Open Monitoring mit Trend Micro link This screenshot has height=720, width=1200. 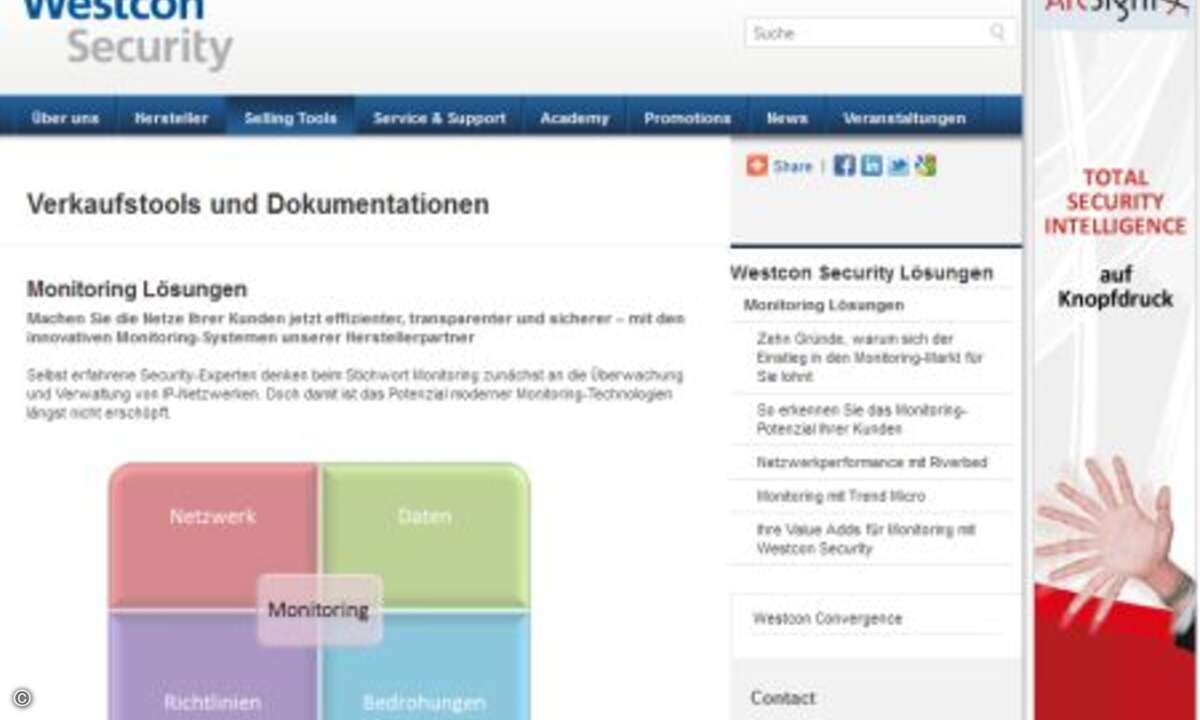pos(841,496)
